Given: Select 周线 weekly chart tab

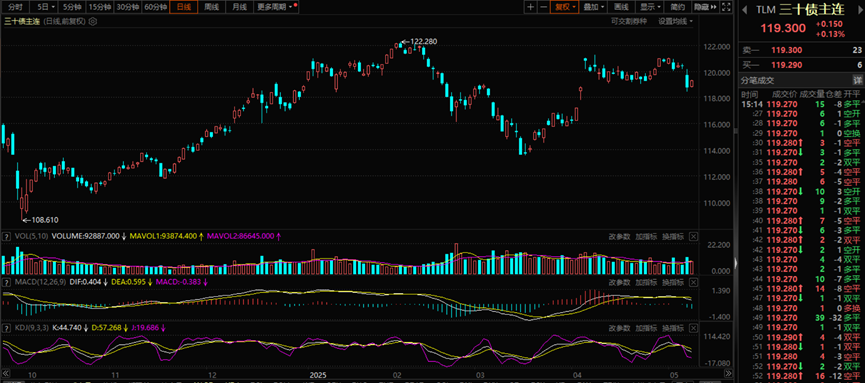Looking at the screenshot, I should click(211, 7).
